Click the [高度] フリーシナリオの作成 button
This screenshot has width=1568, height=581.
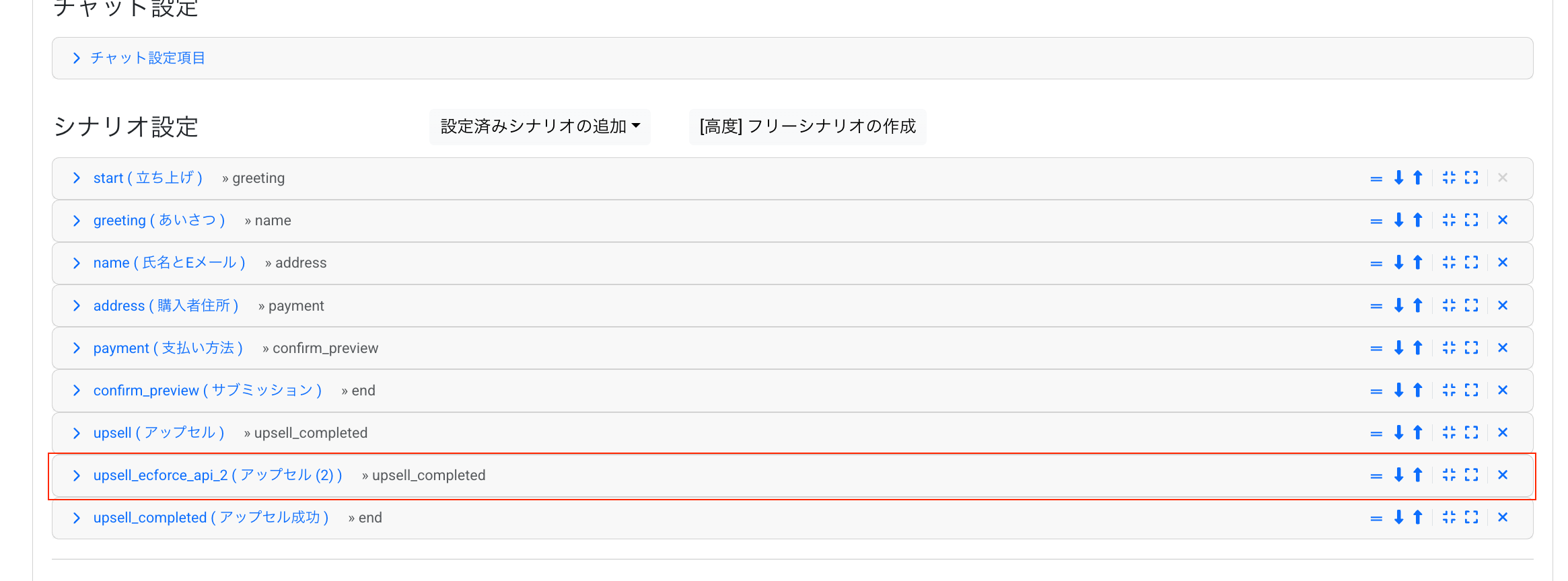tap(807, 126)
